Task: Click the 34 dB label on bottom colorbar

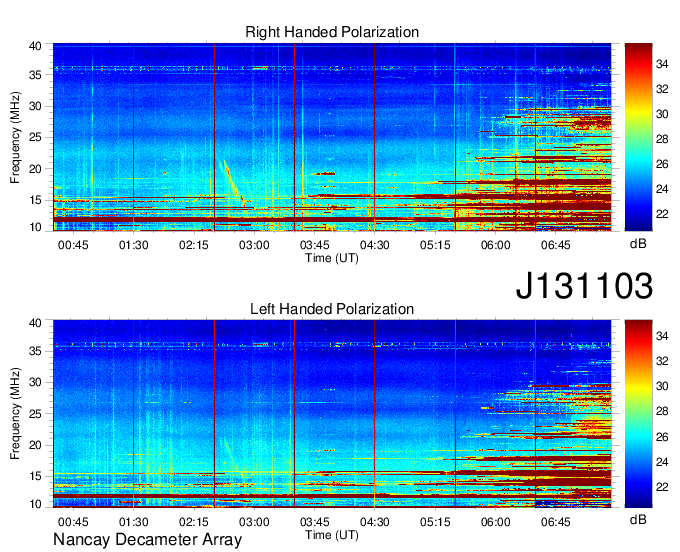Action: click(662, 336)
